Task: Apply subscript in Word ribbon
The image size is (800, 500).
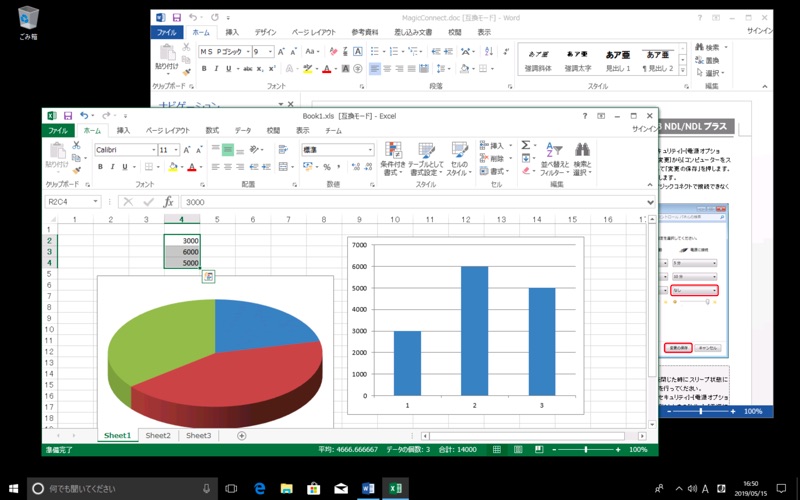Action: [x=260, y=69]
